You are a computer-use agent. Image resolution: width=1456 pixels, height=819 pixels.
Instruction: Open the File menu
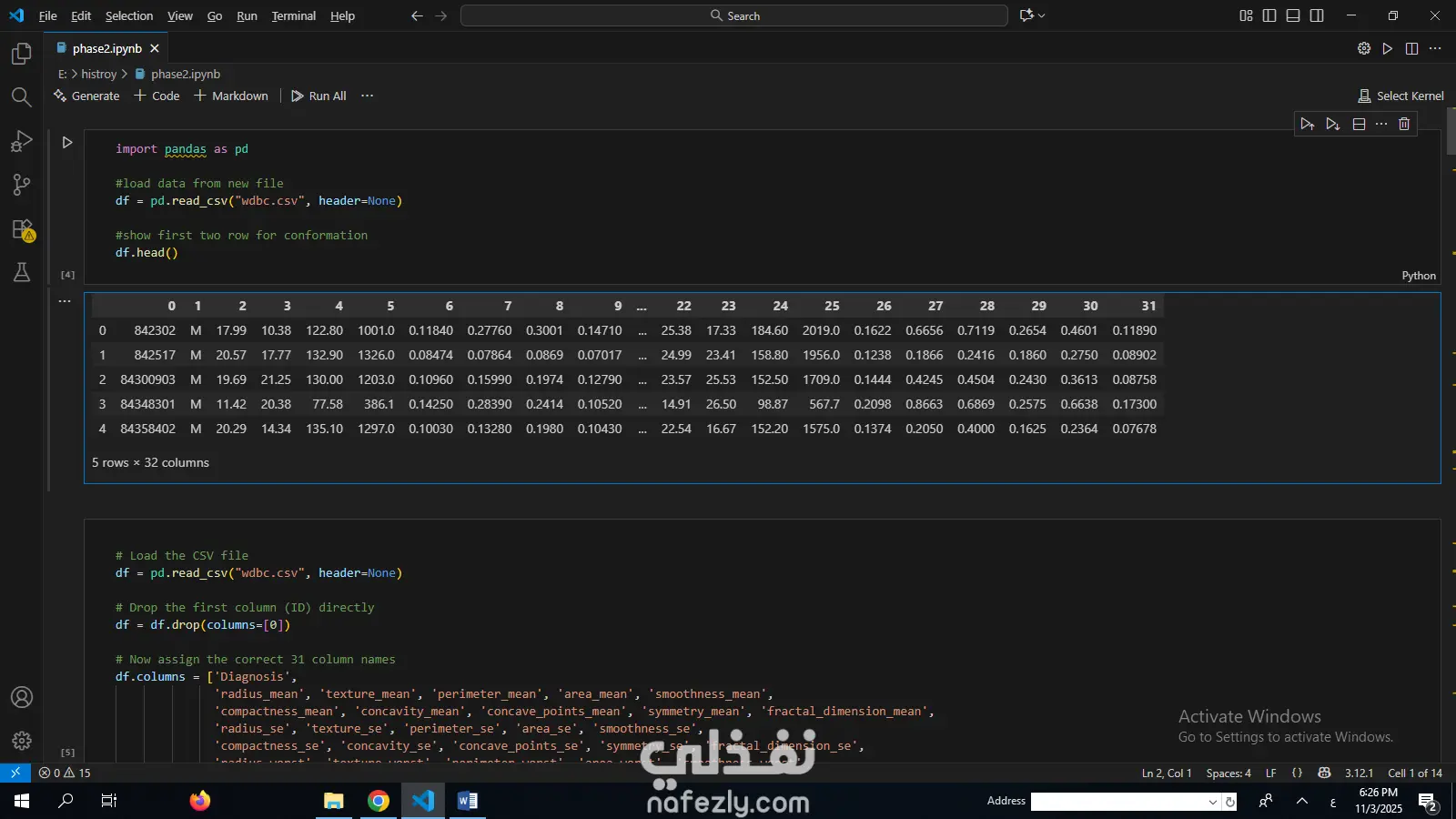coord(48,15)
